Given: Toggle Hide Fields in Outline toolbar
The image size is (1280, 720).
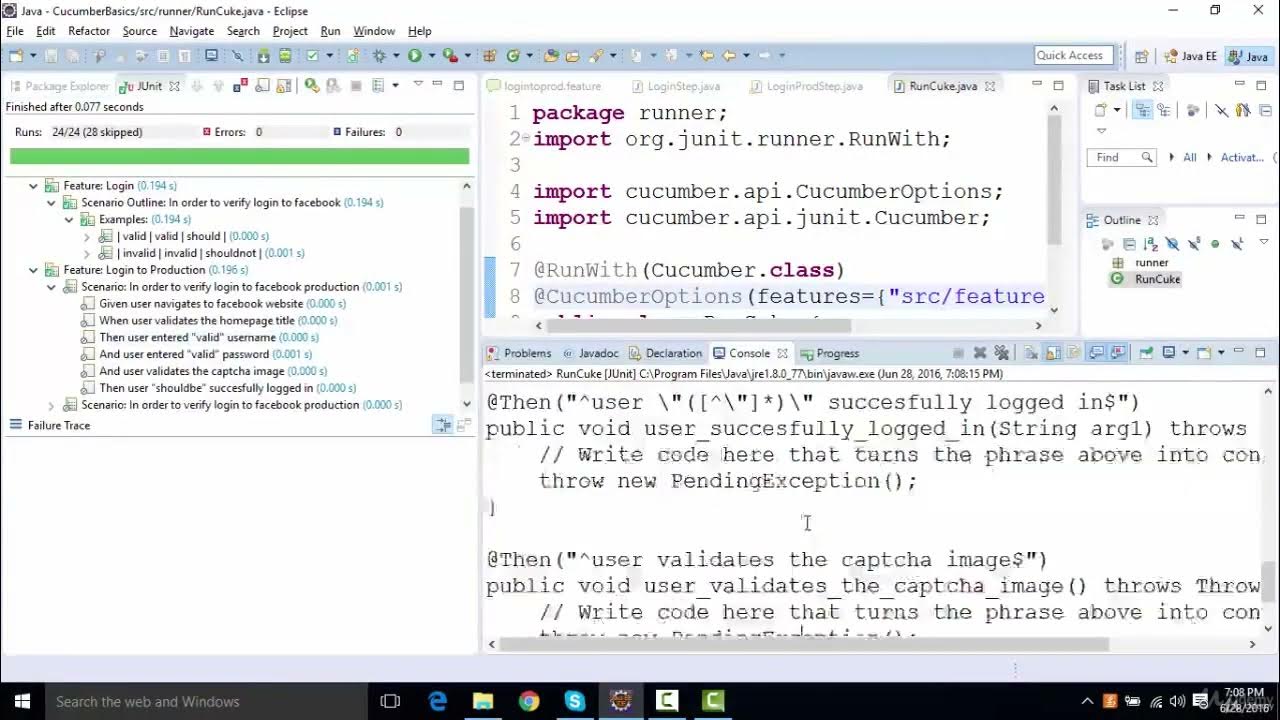Looking at the screenshot, I should [x=1172, y=244].
